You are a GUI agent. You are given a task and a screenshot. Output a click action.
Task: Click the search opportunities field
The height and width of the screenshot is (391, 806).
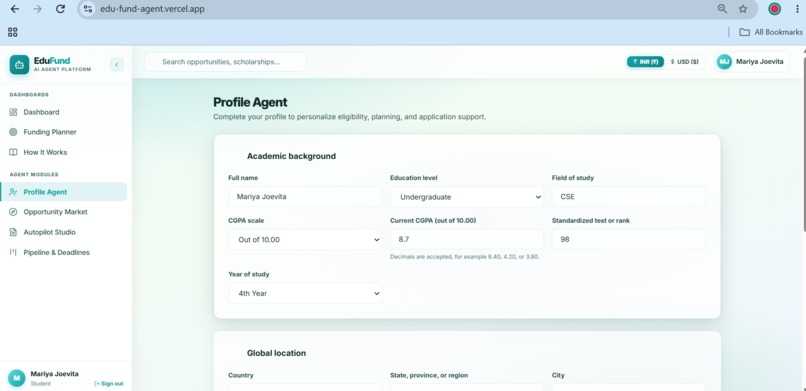tap(225, 62)
